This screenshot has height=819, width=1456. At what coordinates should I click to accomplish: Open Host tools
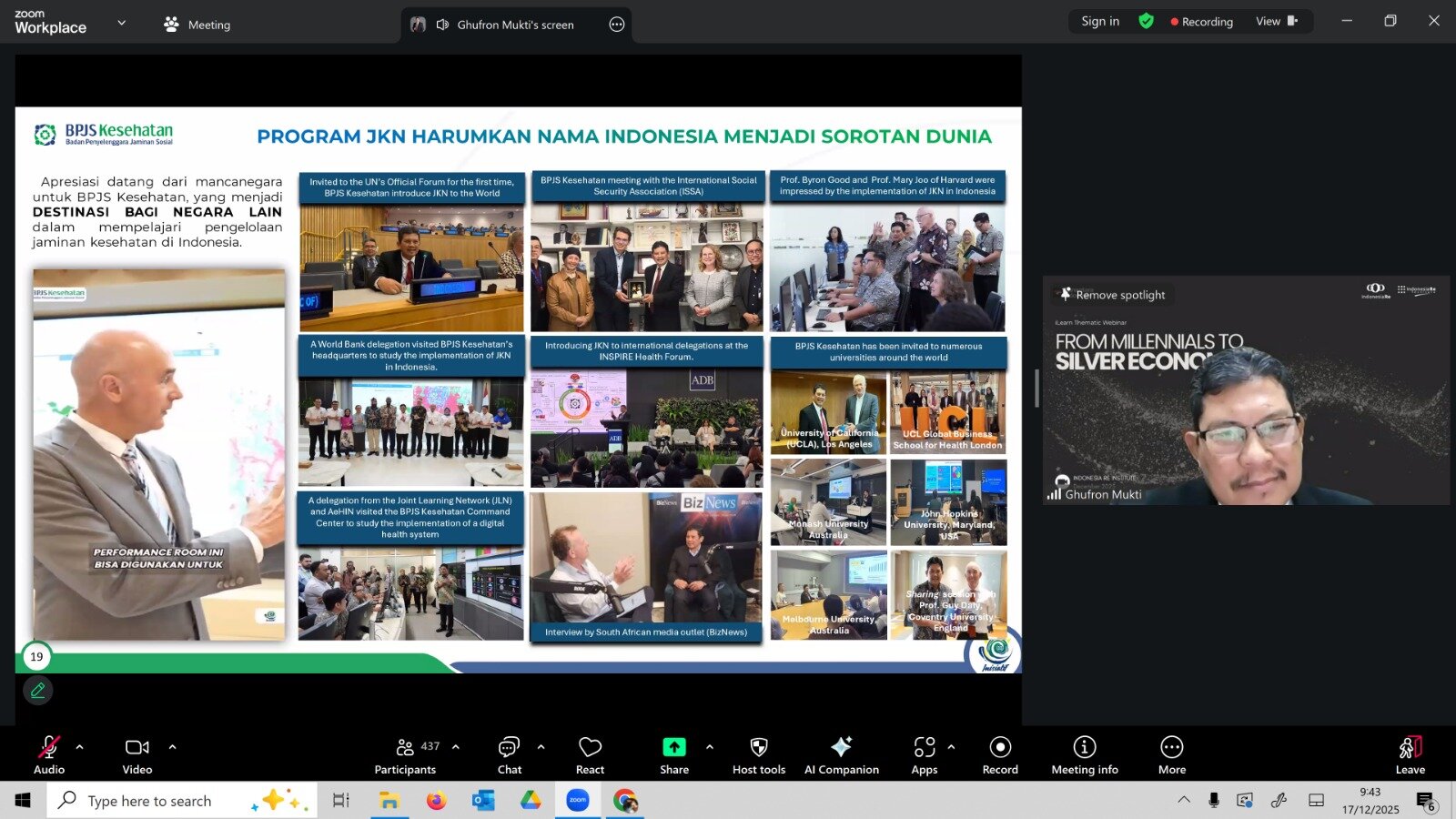click(758, 747)
